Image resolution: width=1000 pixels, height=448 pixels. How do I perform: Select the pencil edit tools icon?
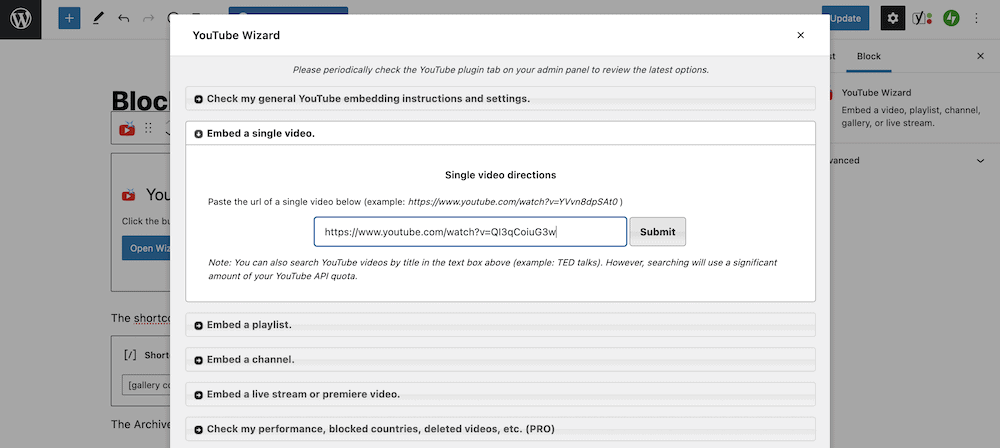[x=97, y=19]
